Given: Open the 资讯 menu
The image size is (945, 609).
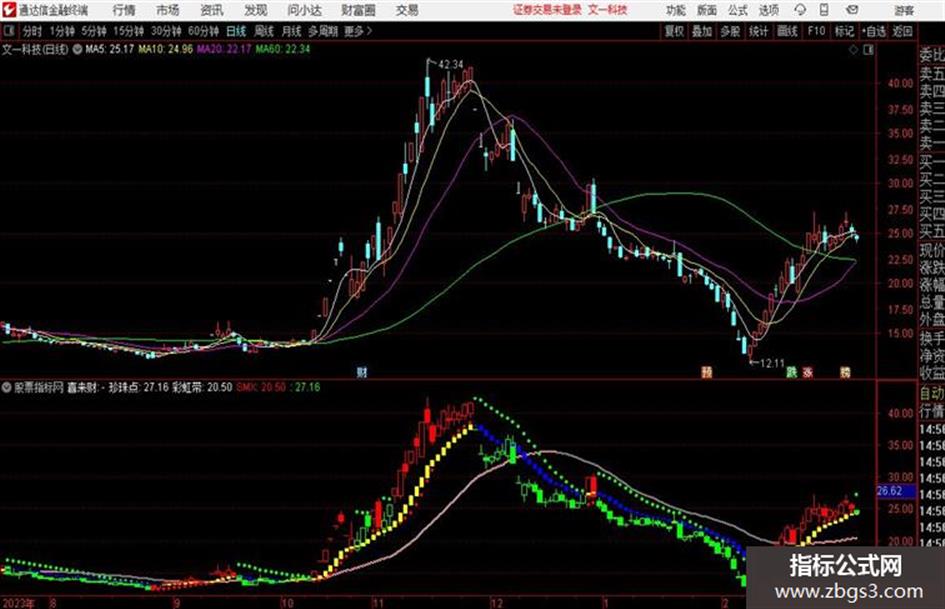Looking at the screenshot, I should click(212, 10).
